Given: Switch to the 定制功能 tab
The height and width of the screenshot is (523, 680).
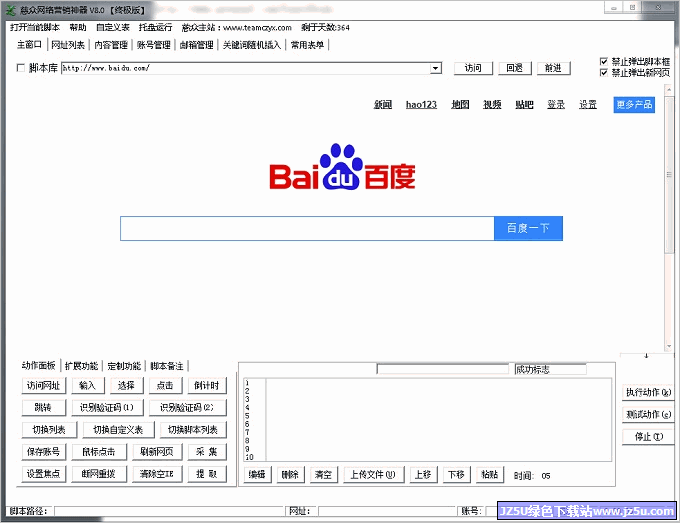Looking at the screenshot, I should pyautogui.click(x=124, y=366).
